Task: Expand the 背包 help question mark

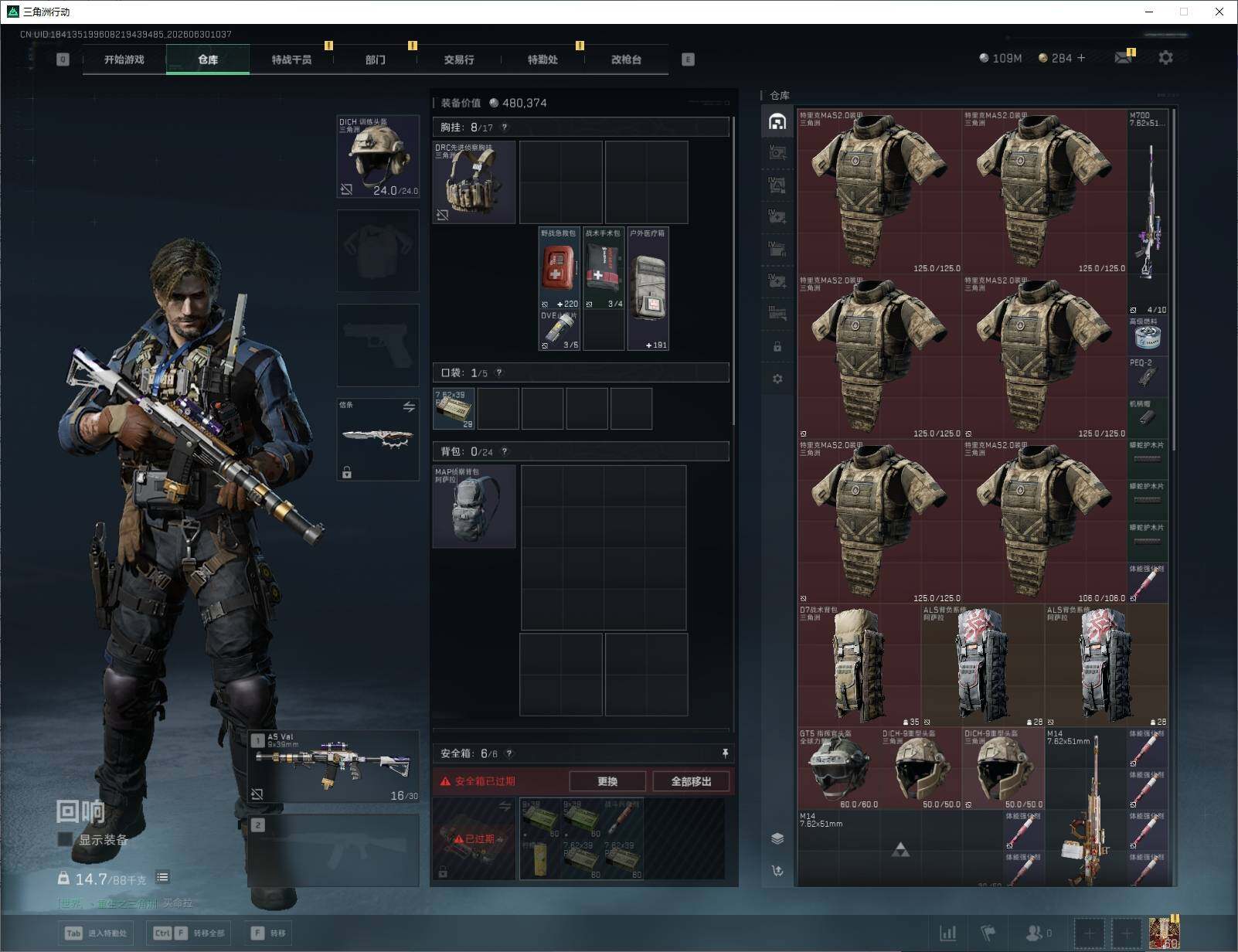Action: point(505,452)
